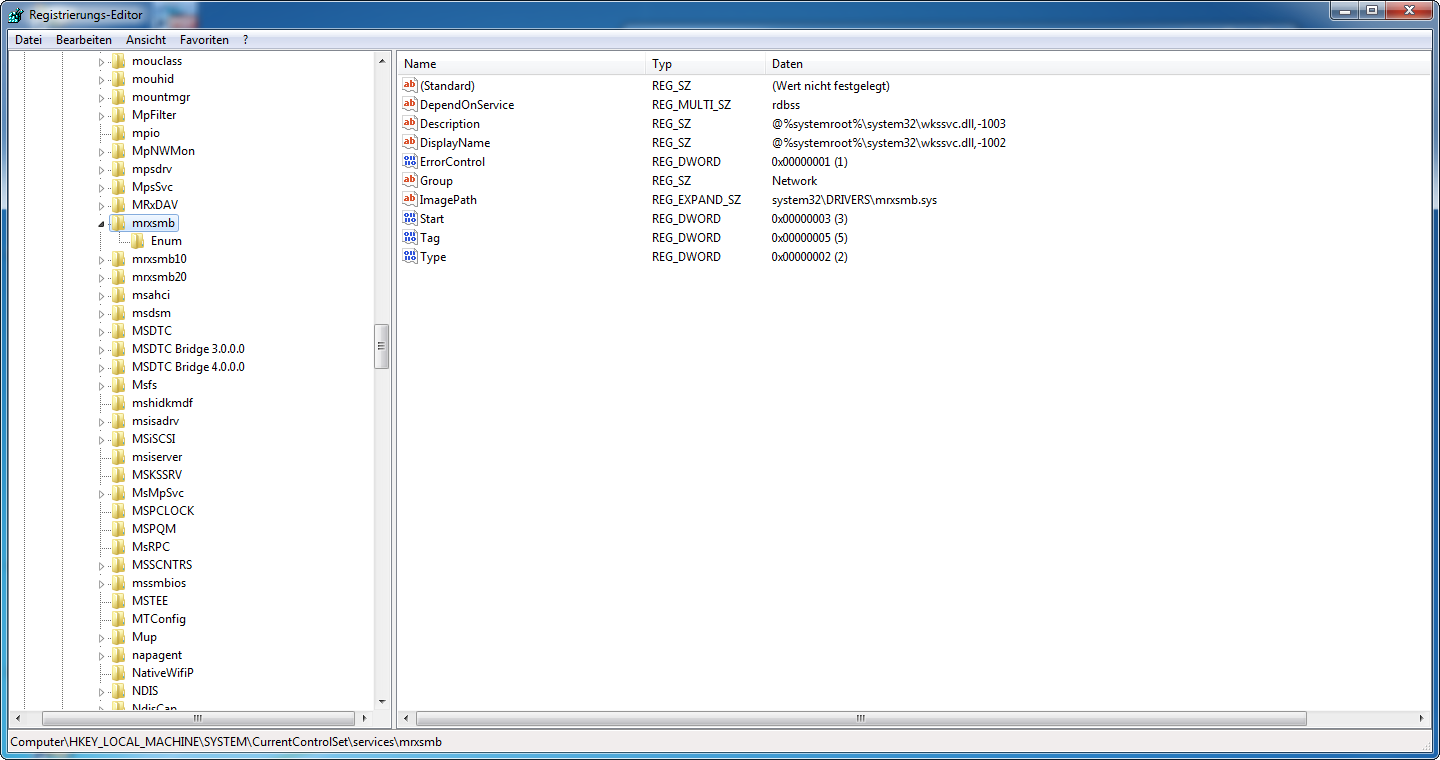Click the DWORD icon of Start value
Image resolution: width=1440 pixels, height=760 pixels.
[409, 218]
